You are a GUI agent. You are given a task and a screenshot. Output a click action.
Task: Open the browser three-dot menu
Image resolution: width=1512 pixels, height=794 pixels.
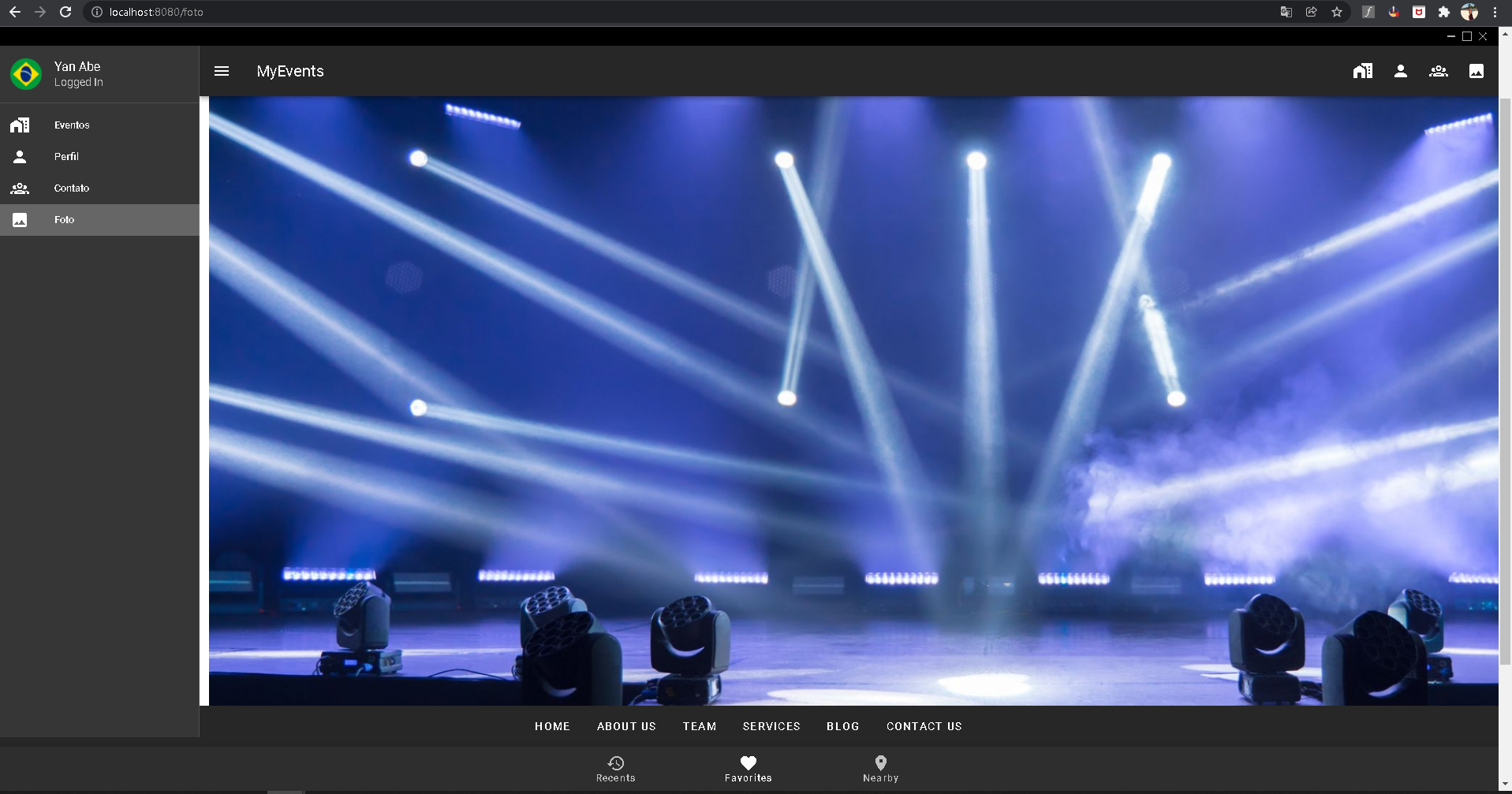click(x=1495, y=12)
